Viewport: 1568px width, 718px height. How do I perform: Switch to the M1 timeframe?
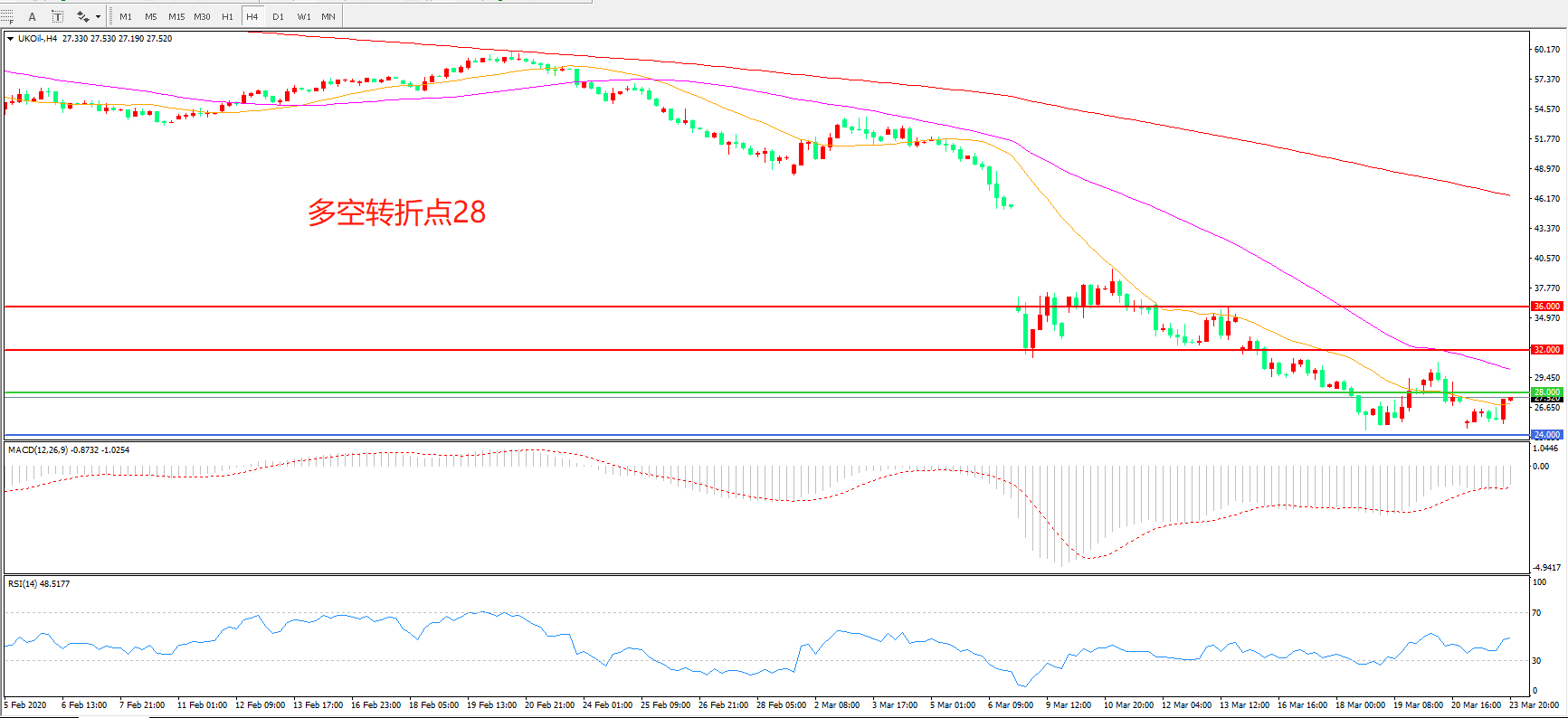(126, 16)
